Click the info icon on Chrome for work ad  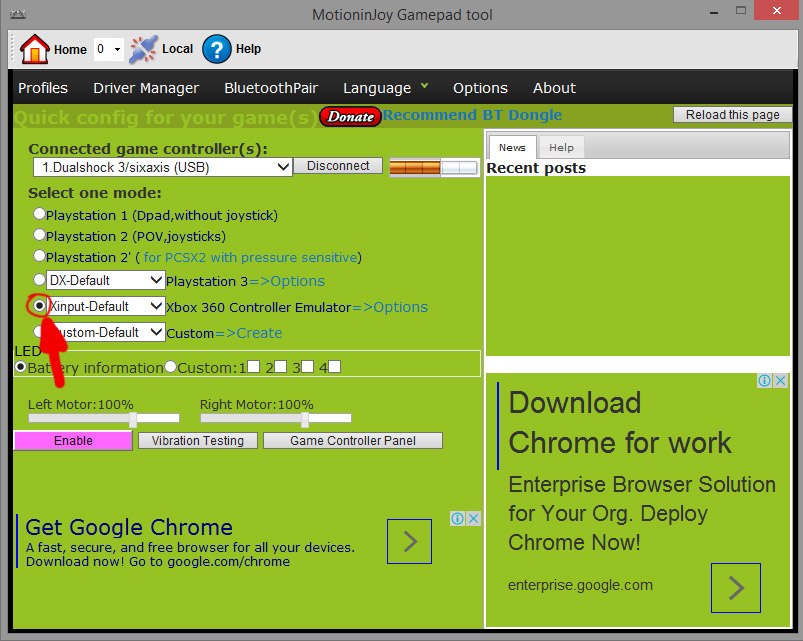[764, 380]
